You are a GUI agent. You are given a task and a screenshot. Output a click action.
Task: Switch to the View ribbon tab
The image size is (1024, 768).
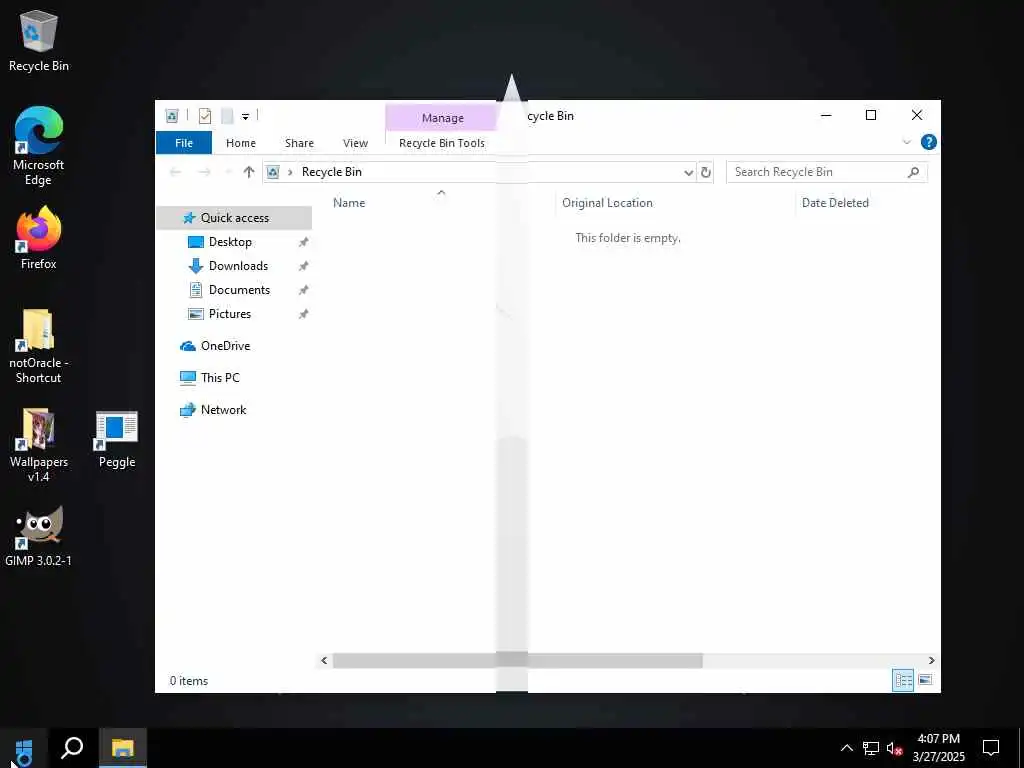(x=355, y=143)
